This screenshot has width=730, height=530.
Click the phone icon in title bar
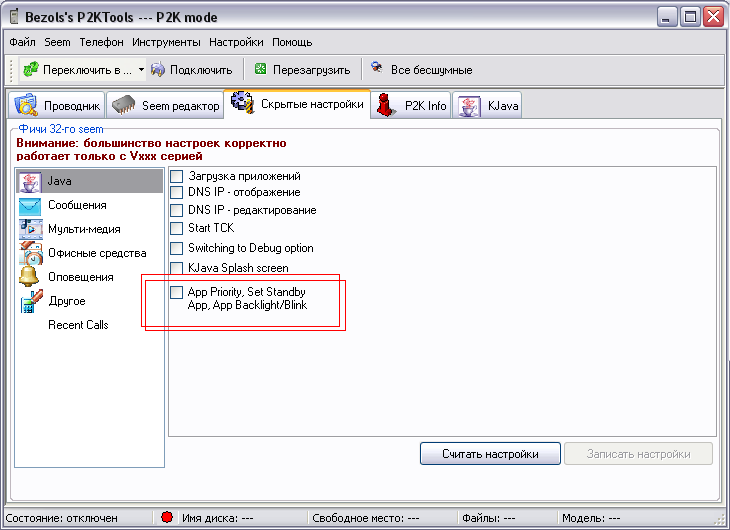(x=14, y=16)
